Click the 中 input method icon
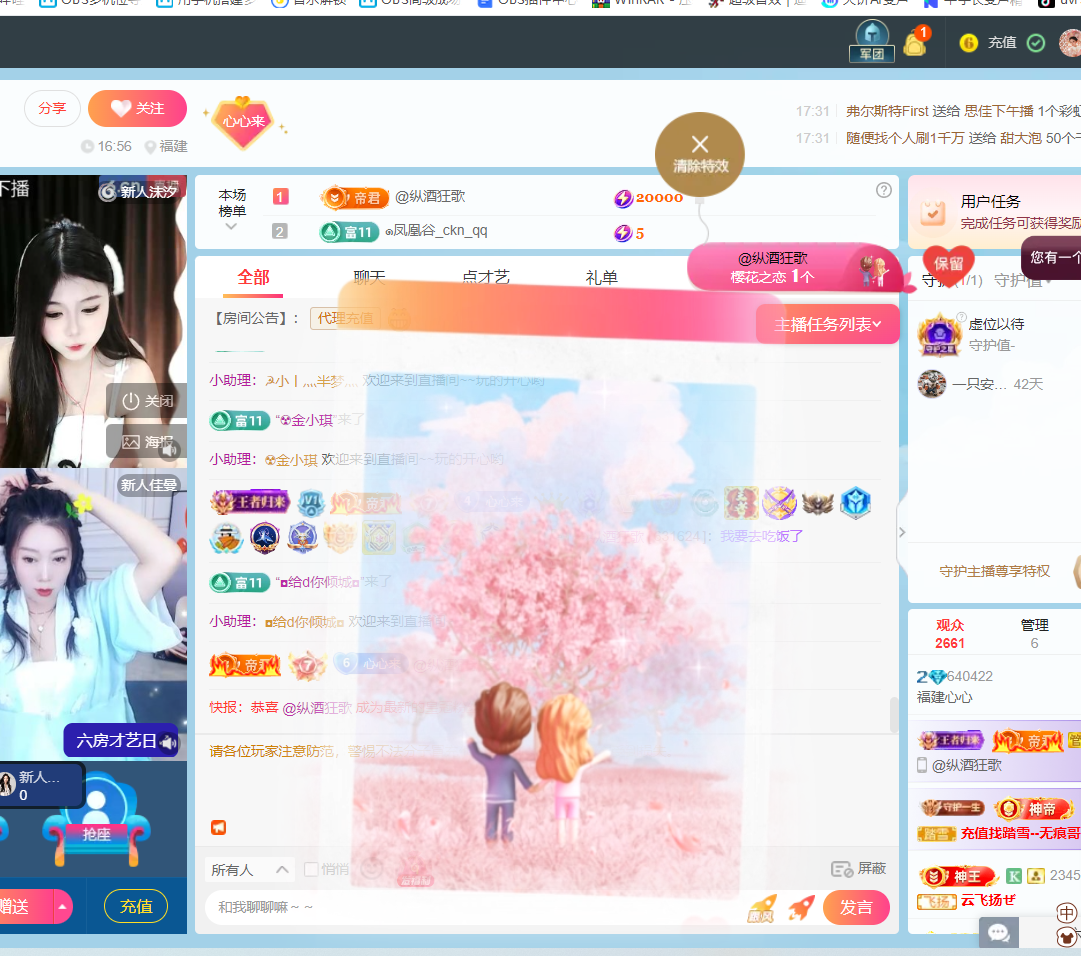The width and height of the screenshot is (1081, 956). coord(1067,913)
